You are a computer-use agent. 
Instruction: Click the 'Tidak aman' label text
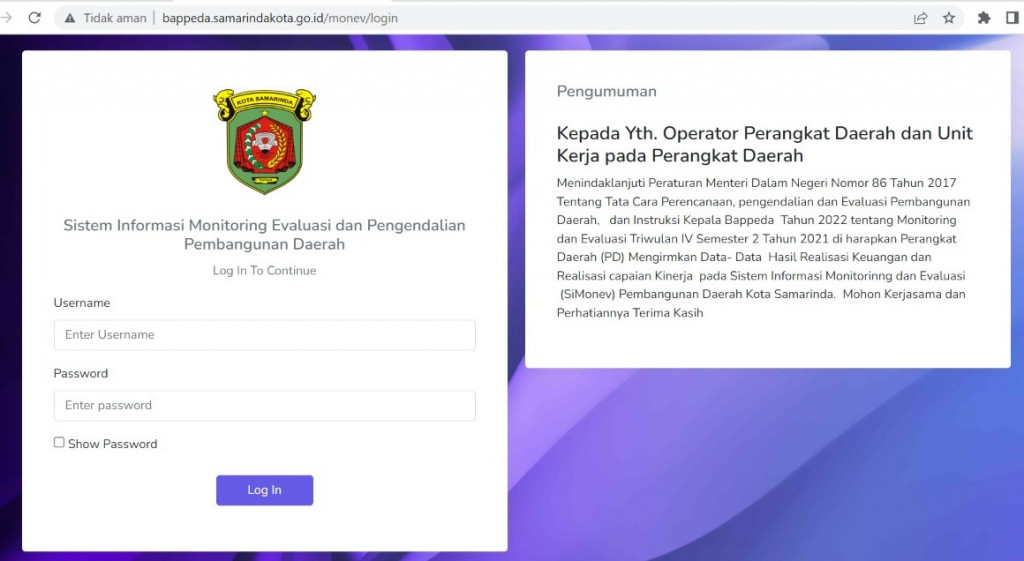point(115,18)
